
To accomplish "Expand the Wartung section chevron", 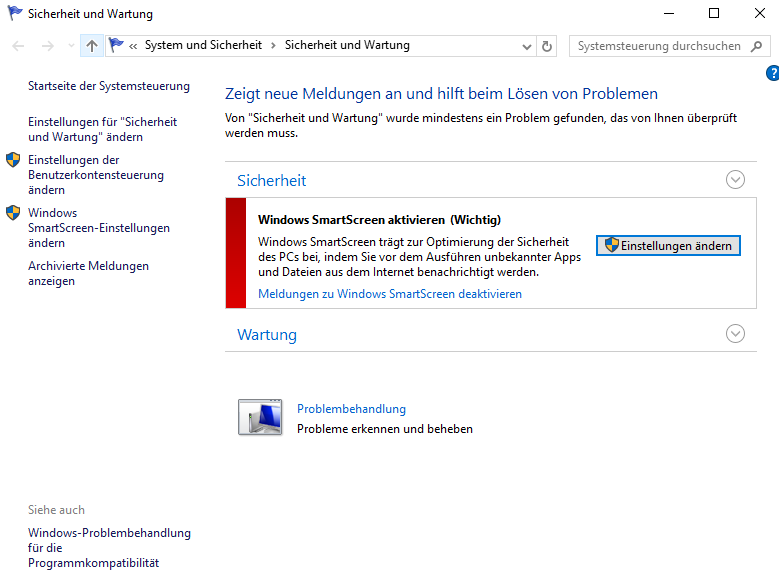I will click(x=735, y=334).
